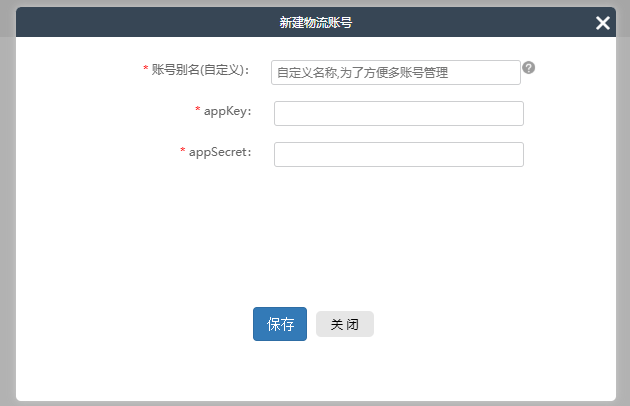Click empty white space below appSecret field

tap(398, 230)
